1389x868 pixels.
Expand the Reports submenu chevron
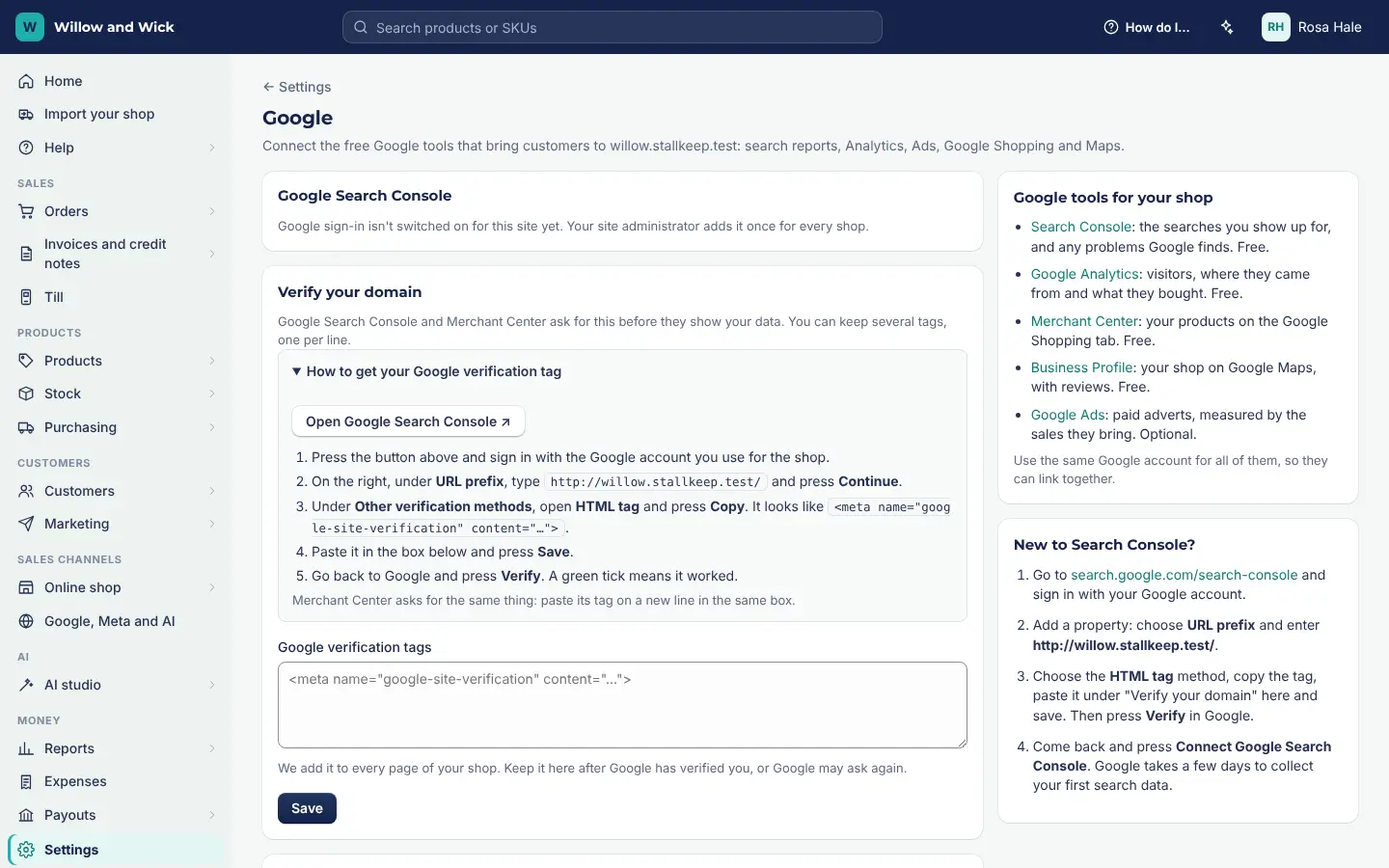click(212, 748)
